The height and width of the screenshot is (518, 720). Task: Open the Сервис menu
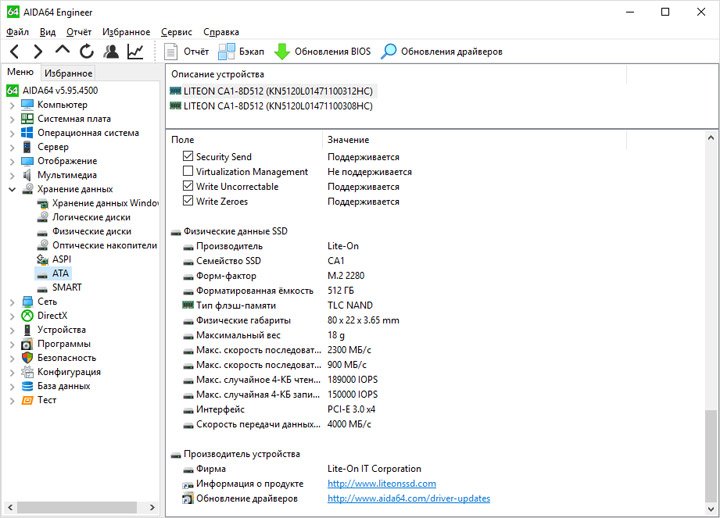click(176, 32)
